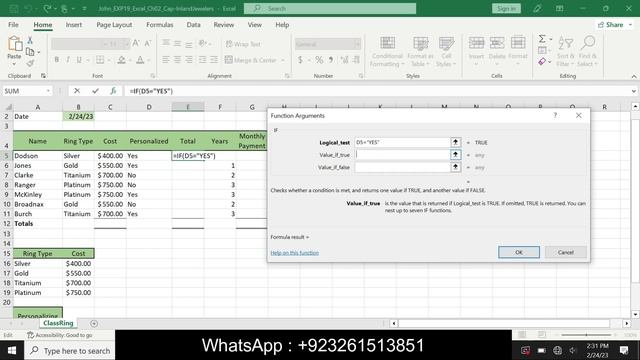Click in the Logical_test input field
The height and width of the screenshot is (360, 640).
[402, 142]
